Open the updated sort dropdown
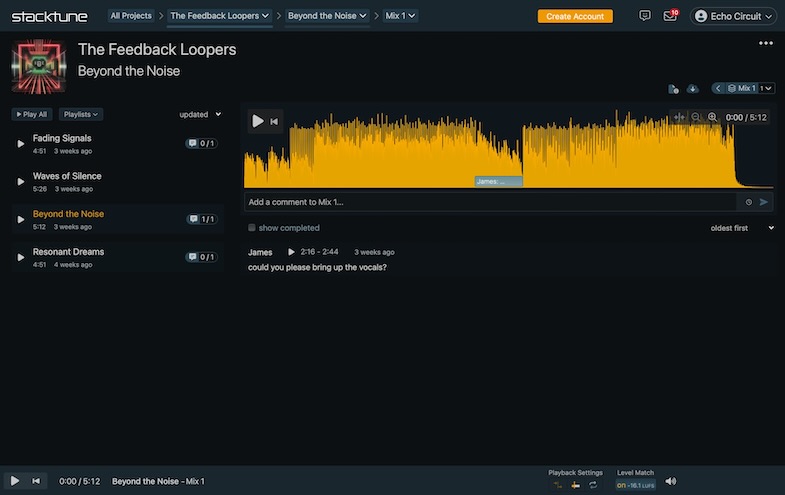The width and height of the screenshot is (785, 495). tap(200, 115)
